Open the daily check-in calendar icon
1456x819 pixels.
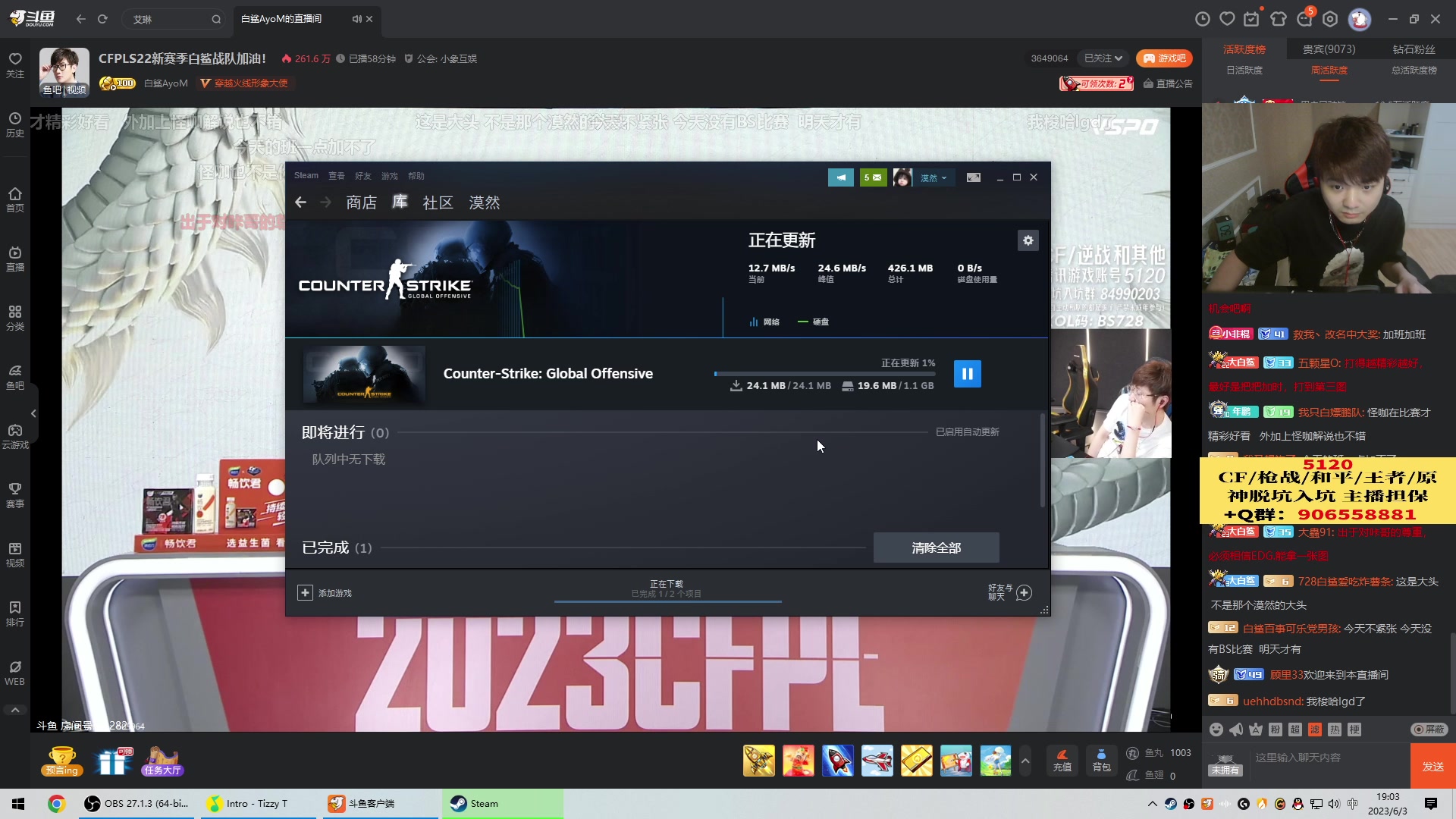tap(1251, 19)
